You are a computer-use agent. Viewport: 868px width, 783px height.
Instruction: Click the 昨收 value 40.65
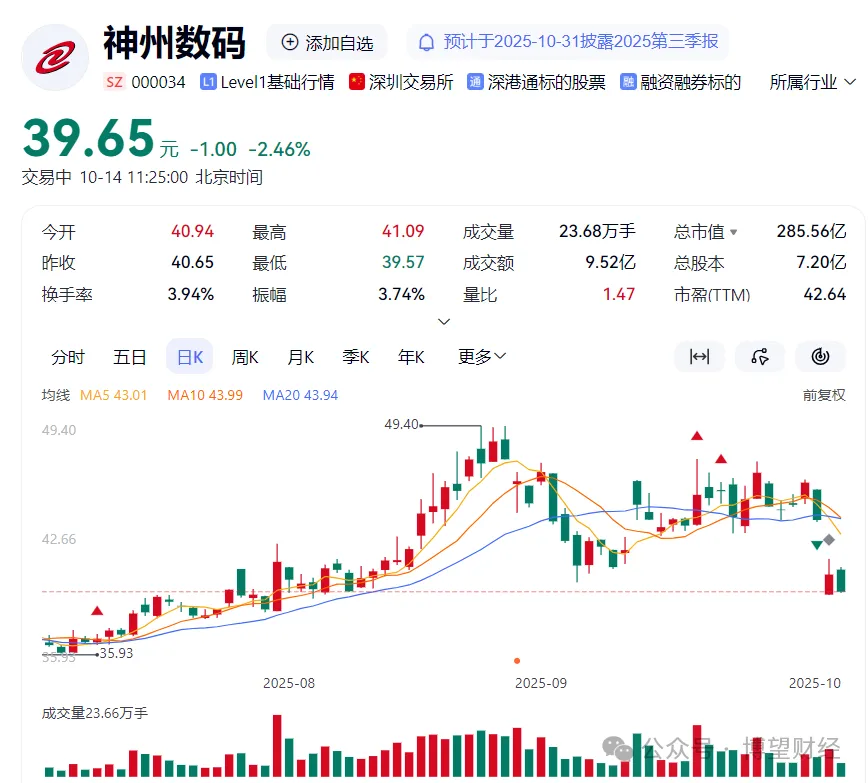click(192, 262)
